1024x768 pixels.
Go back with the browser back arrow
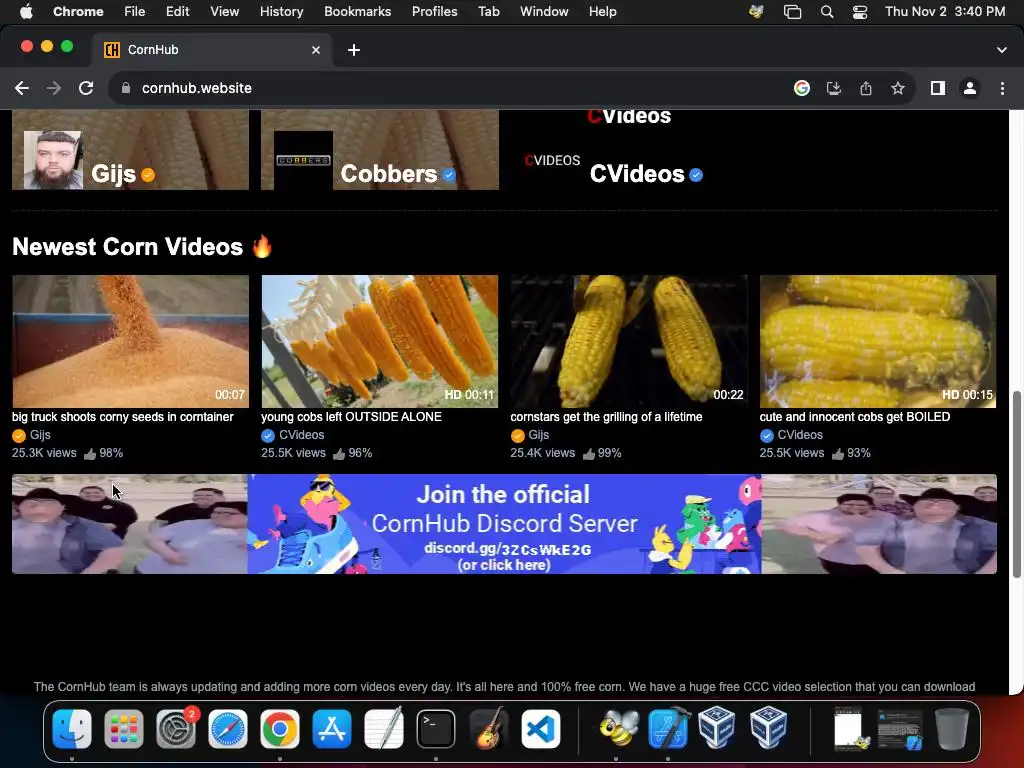pyautogui.click(x=22, y=88)
